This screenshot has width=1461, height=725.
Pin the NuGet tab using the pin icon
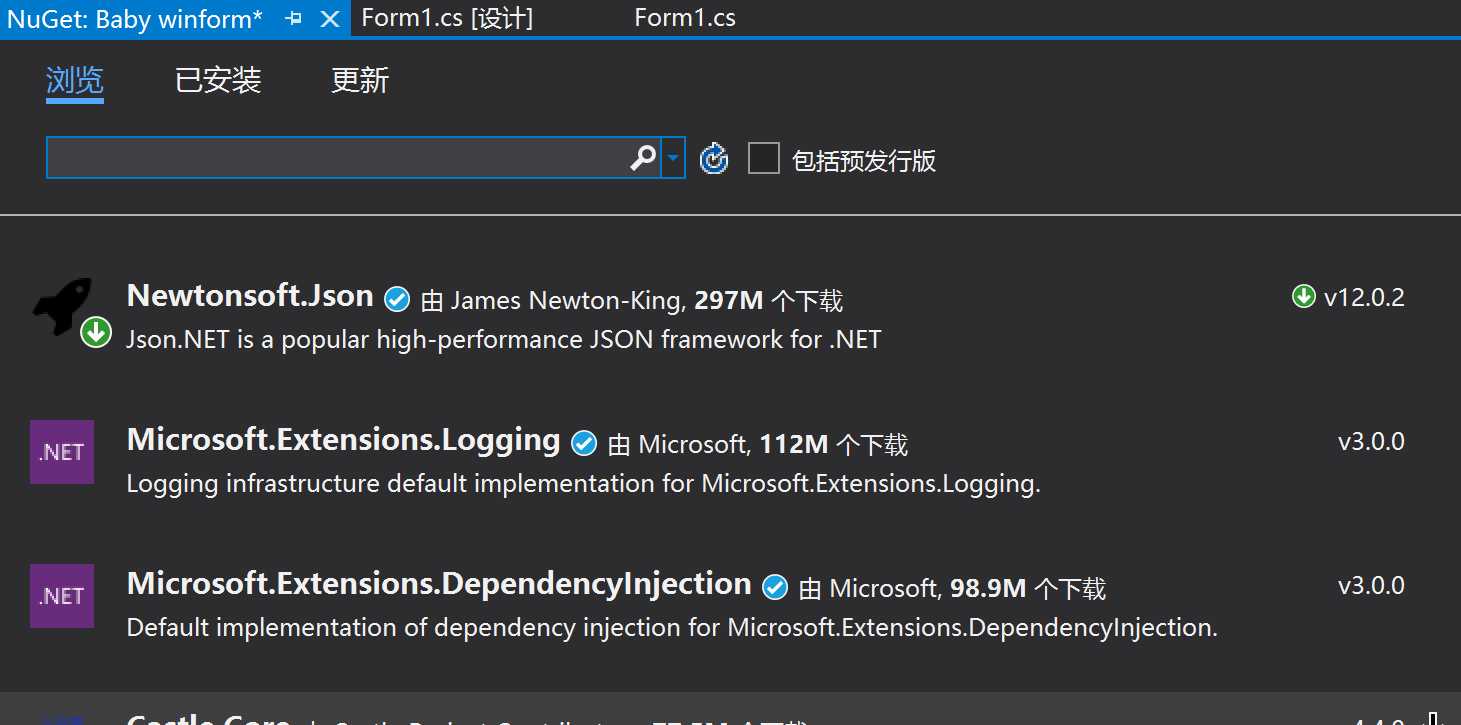pos(293,18)
